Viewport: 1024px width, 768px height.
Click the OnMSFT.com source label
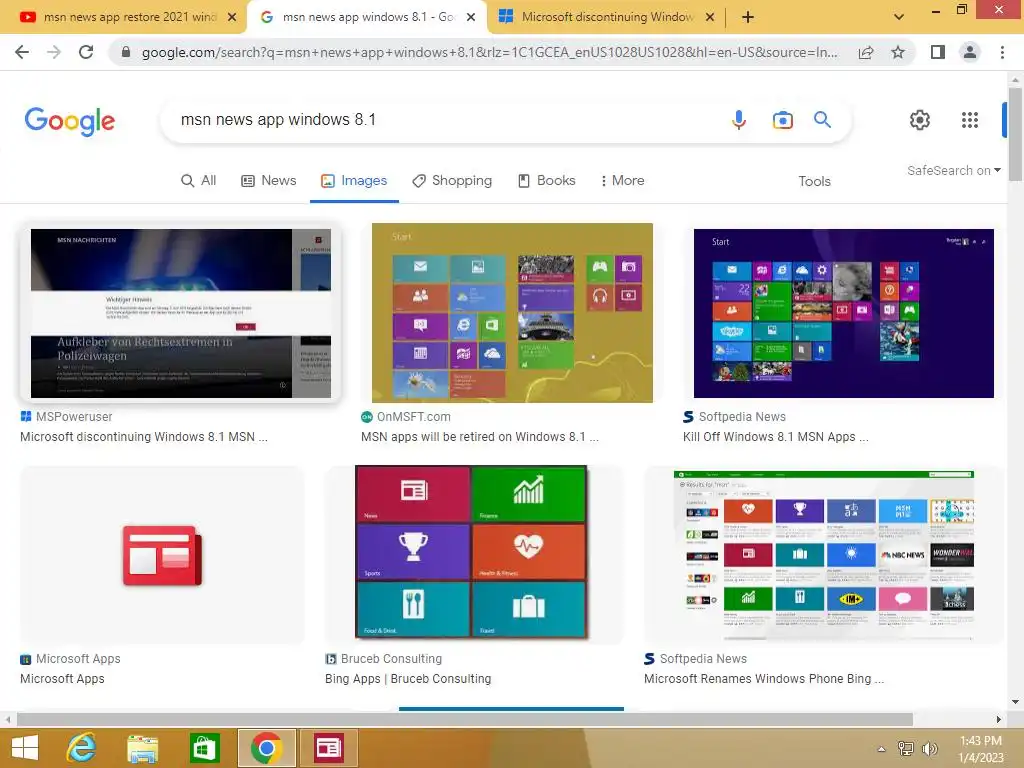413,417
